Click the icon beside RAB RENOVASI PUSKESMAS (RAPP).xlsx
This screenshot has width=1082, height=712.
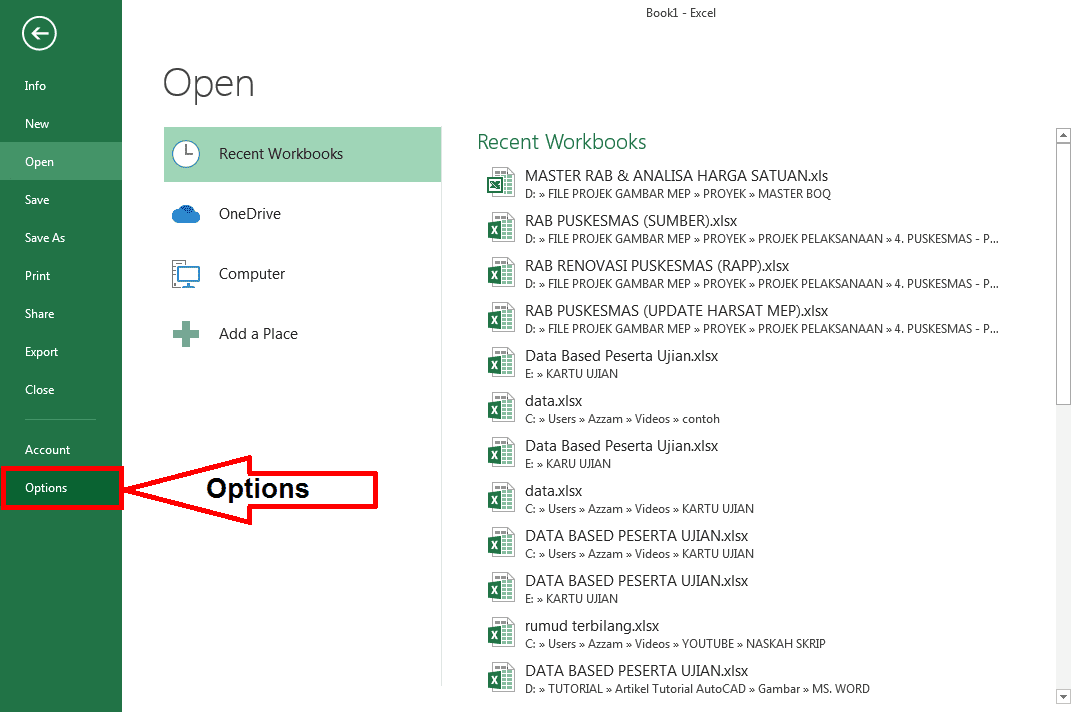tap(501, 272)
